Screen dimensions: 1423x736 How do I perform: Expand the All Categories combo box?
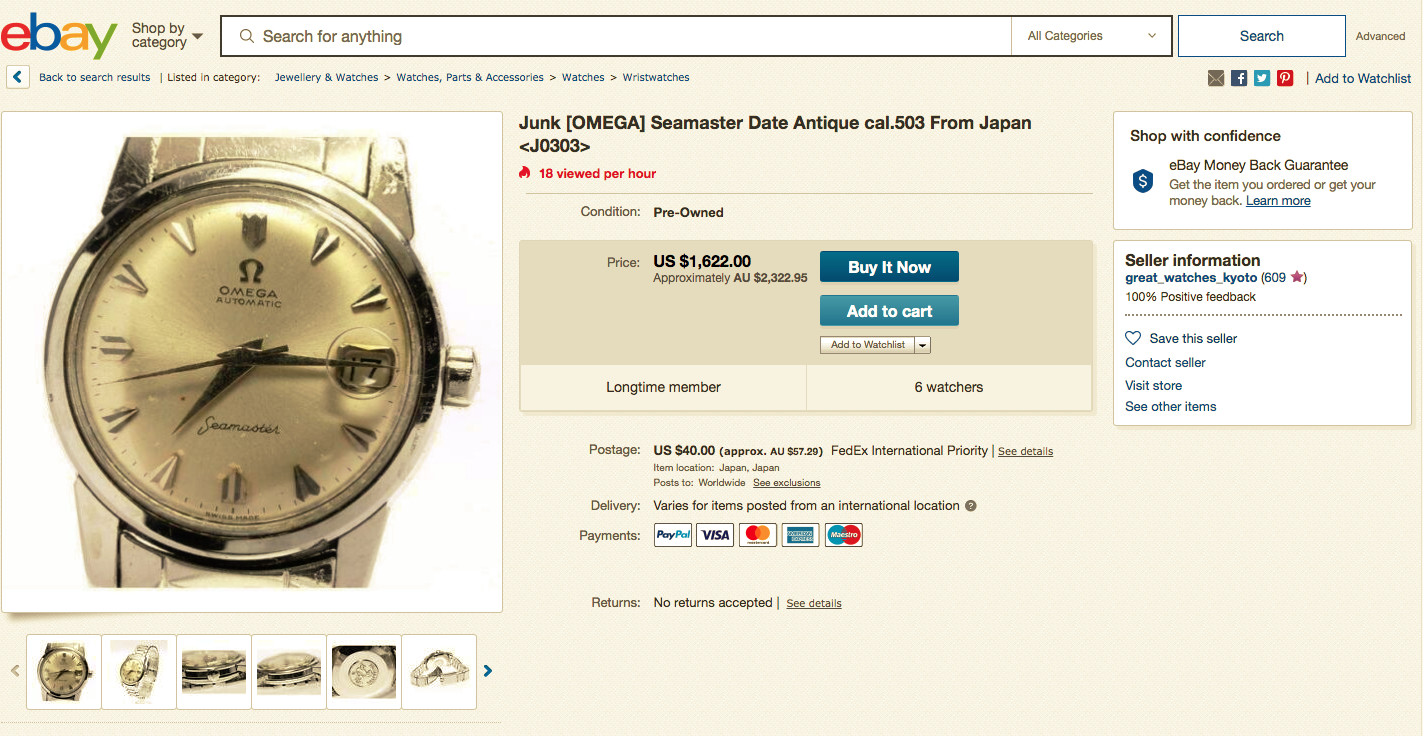coord(1091,36)
